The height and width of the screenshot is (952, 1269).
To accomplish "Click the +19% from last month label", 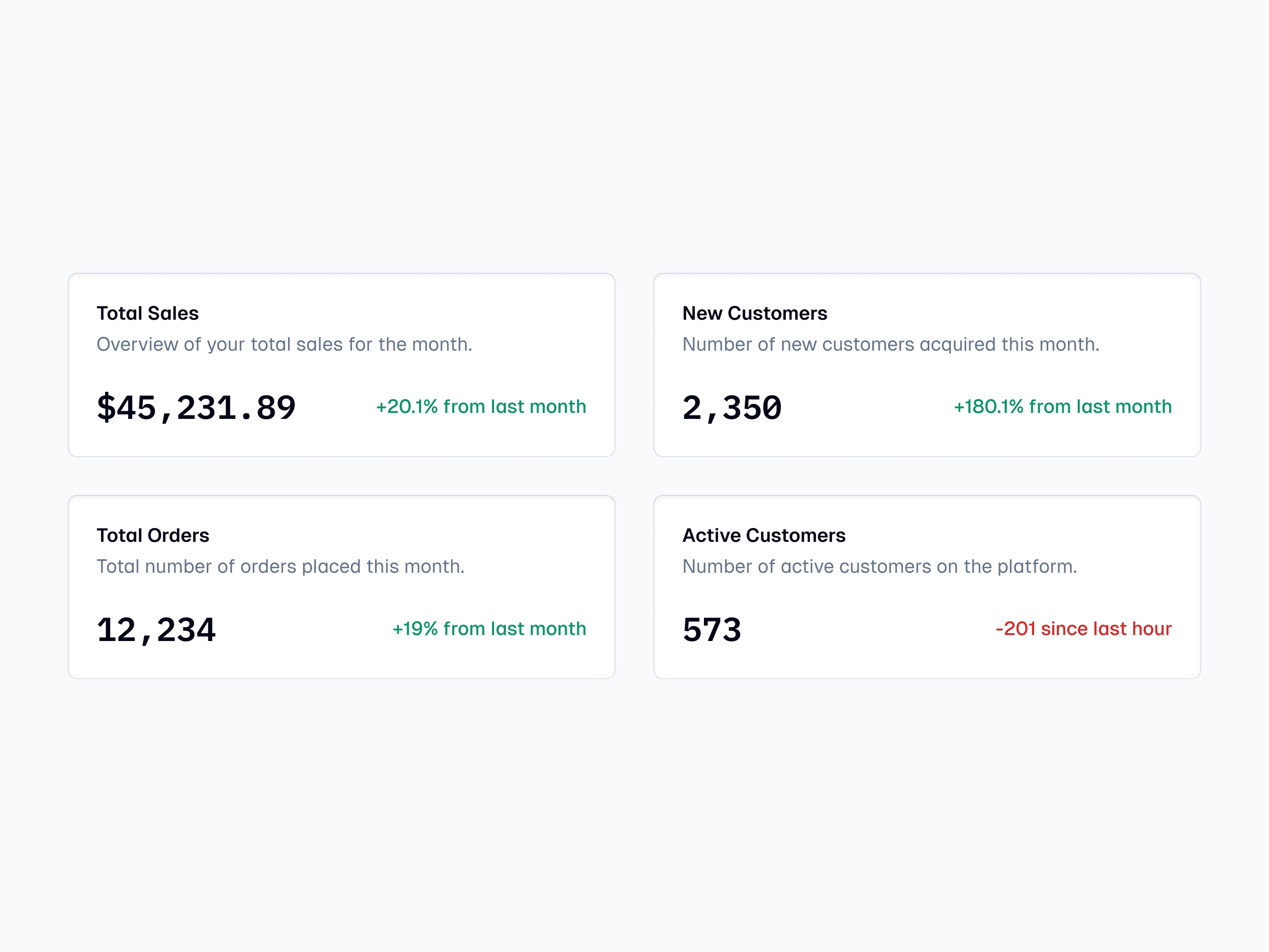I will click(489, 629).
